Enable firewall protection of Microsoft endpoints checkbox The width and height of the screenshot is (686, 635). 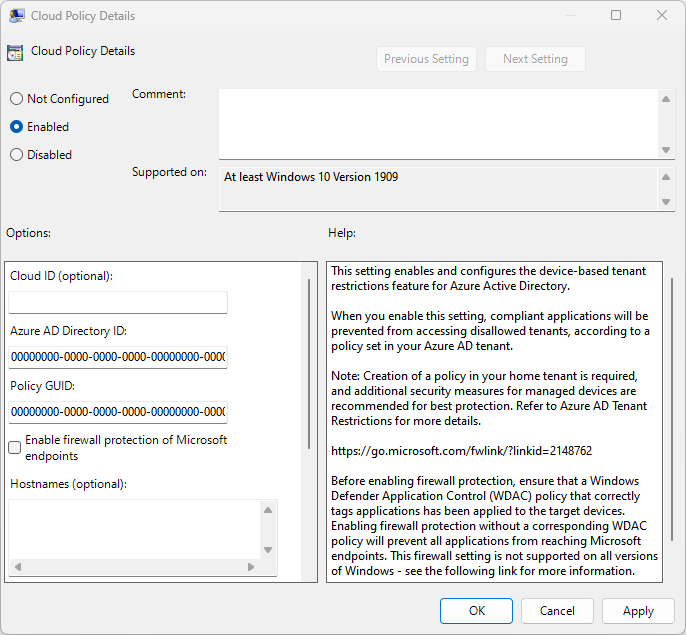click(x=15, y=448)
